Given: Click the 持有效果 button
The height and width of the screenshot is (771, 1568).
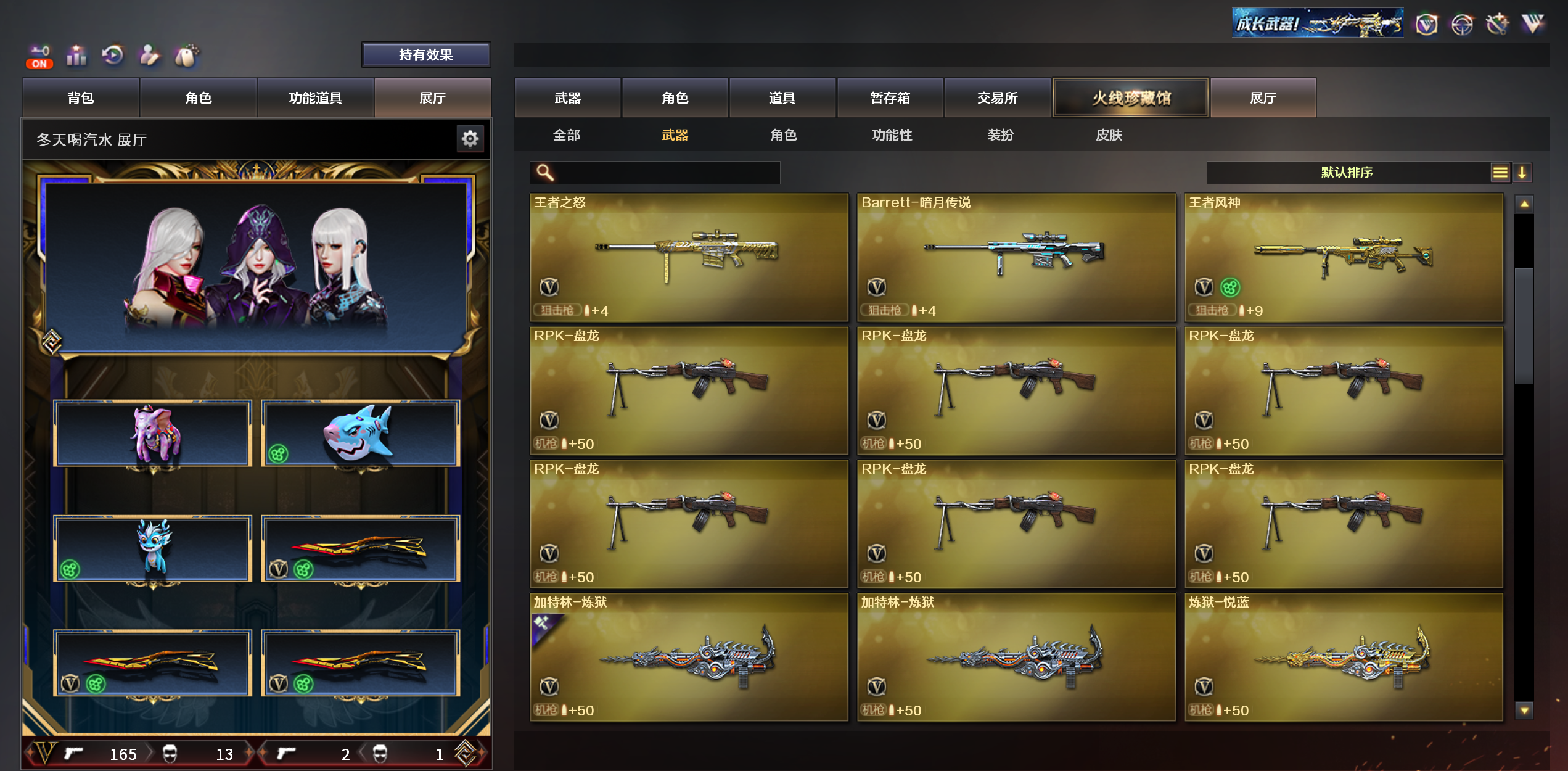Looking at the screenshot, I should point(426,55).
